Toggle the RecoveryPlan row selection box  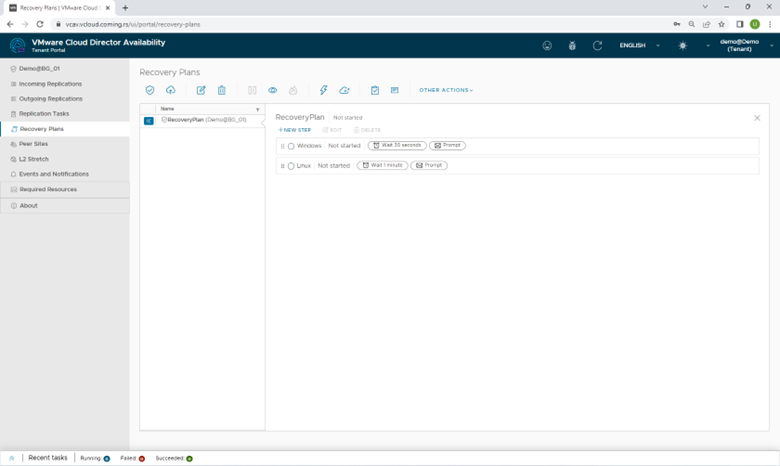149,120
